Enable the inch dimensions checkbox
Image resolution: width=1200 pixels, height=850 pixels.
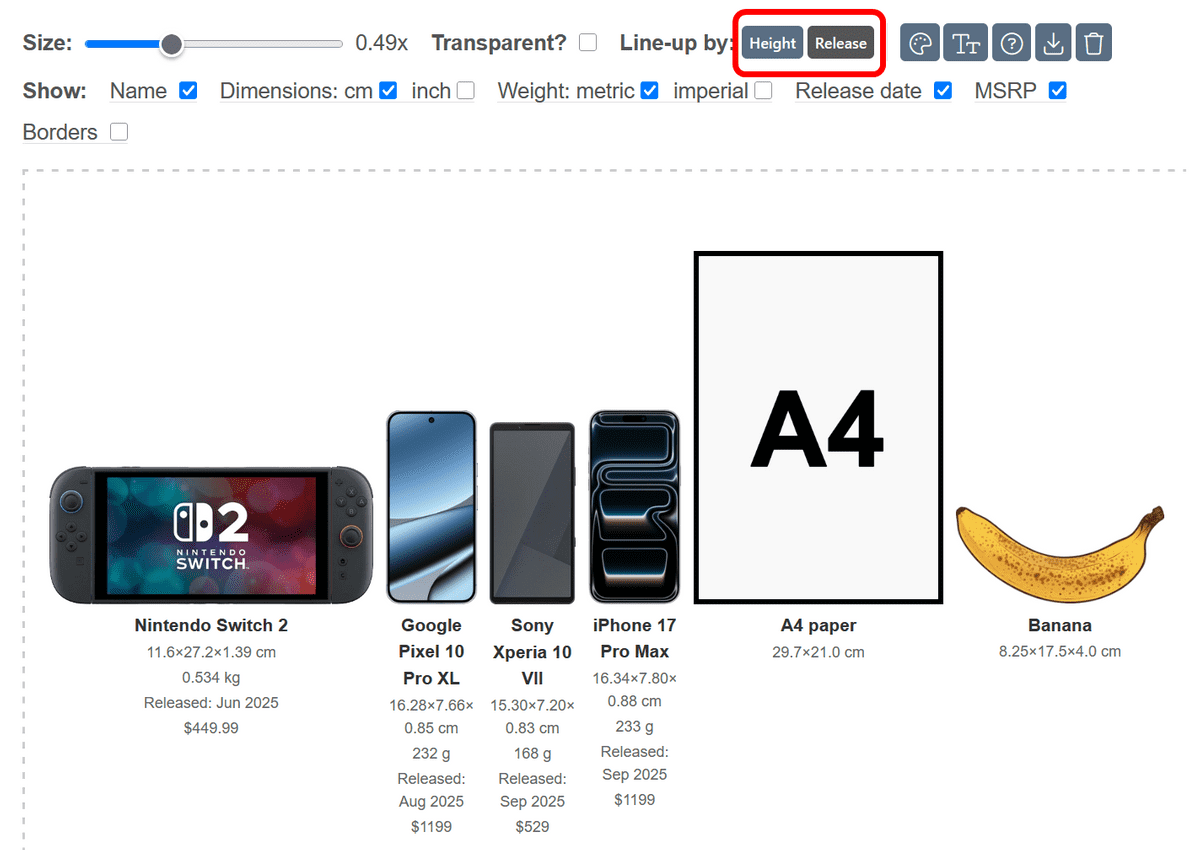click(x=465, y=90)
